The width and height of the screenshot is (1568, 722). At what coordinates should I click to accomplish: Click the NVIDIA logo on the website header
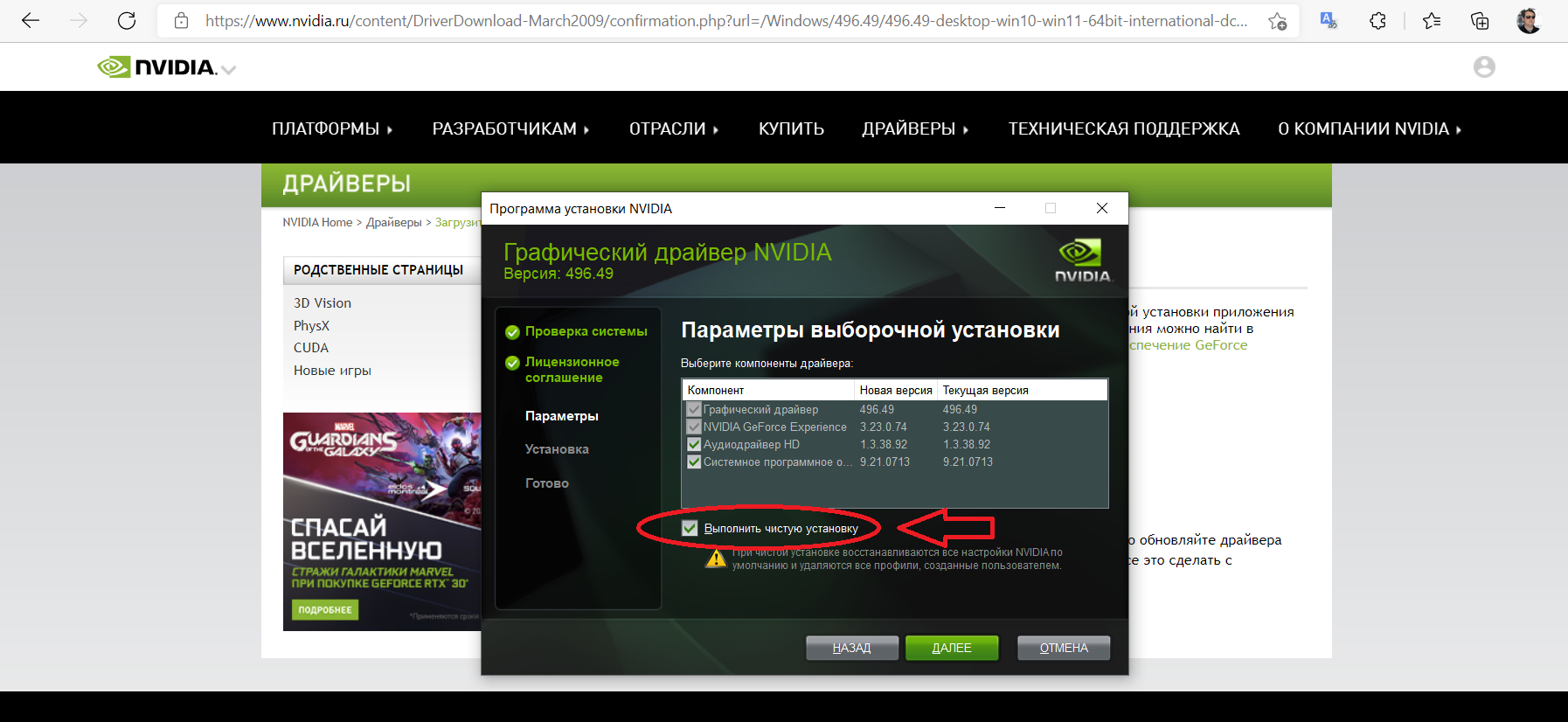coord(156,66)
